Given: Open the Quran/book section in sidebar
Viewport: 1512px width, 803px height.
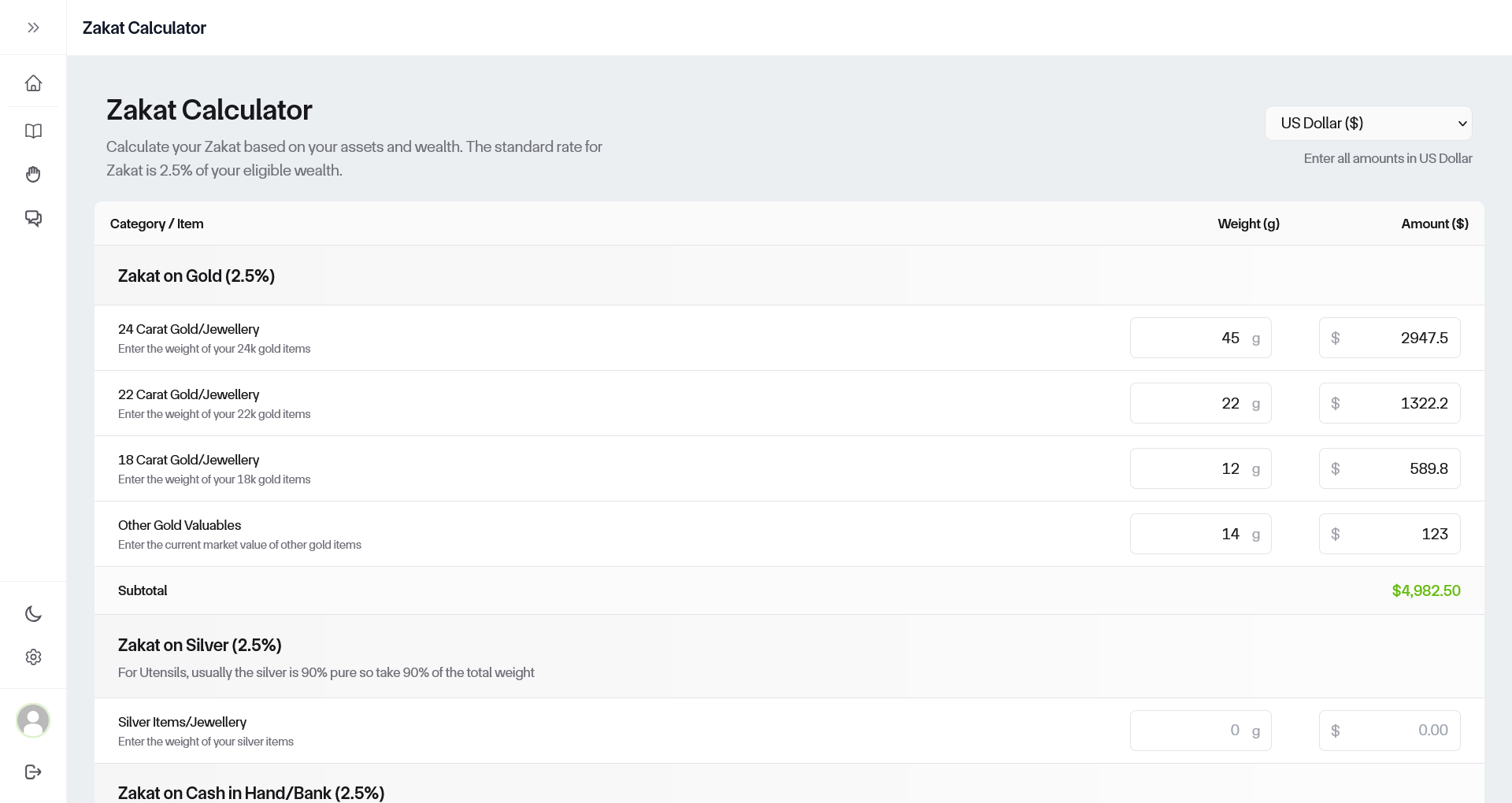Looking at the screenshot, I should 33,131.
